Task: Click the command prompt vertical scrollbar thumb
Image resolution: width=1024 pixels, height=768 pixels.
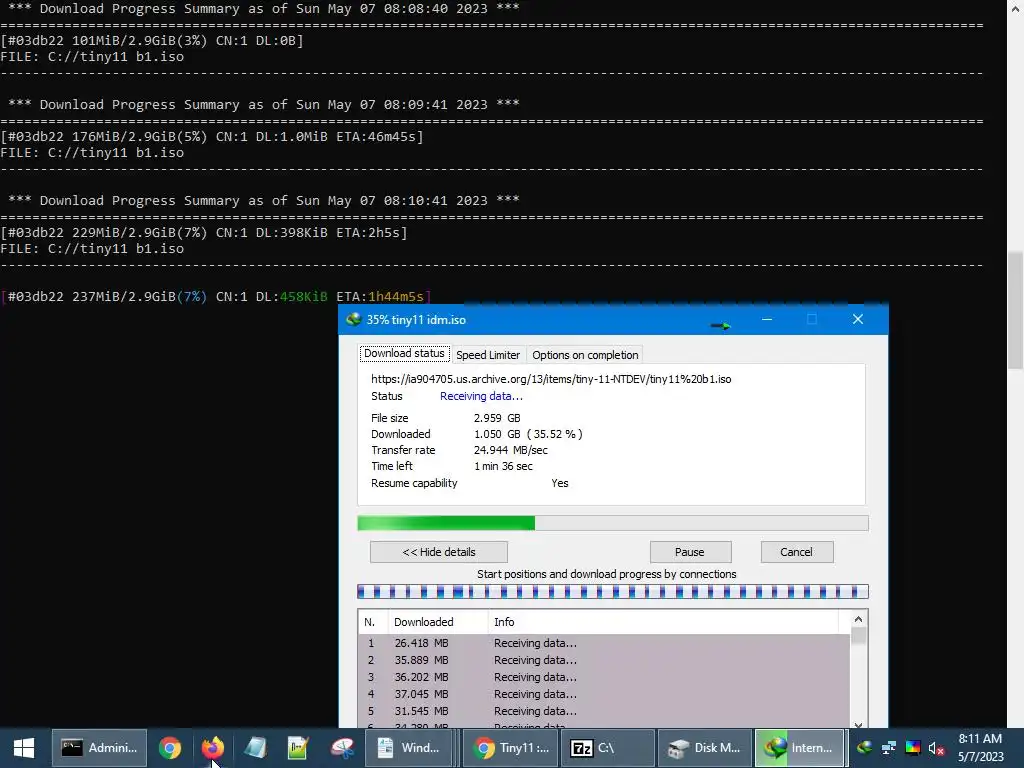Action: click(x=1016, y=310)
